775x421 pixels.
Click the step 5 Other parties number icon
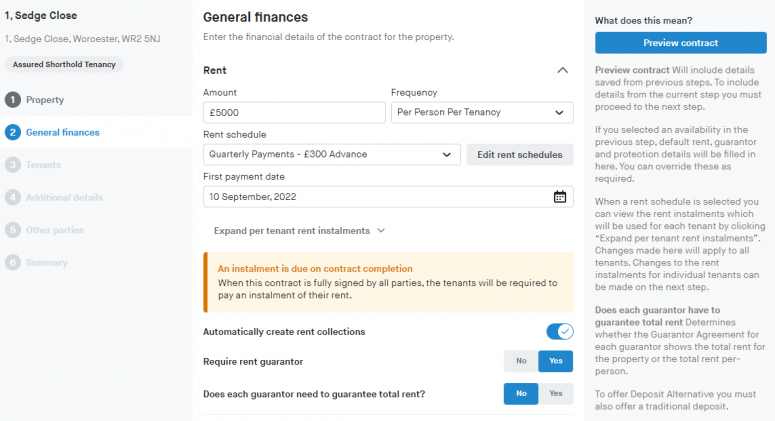pos(13,230)
